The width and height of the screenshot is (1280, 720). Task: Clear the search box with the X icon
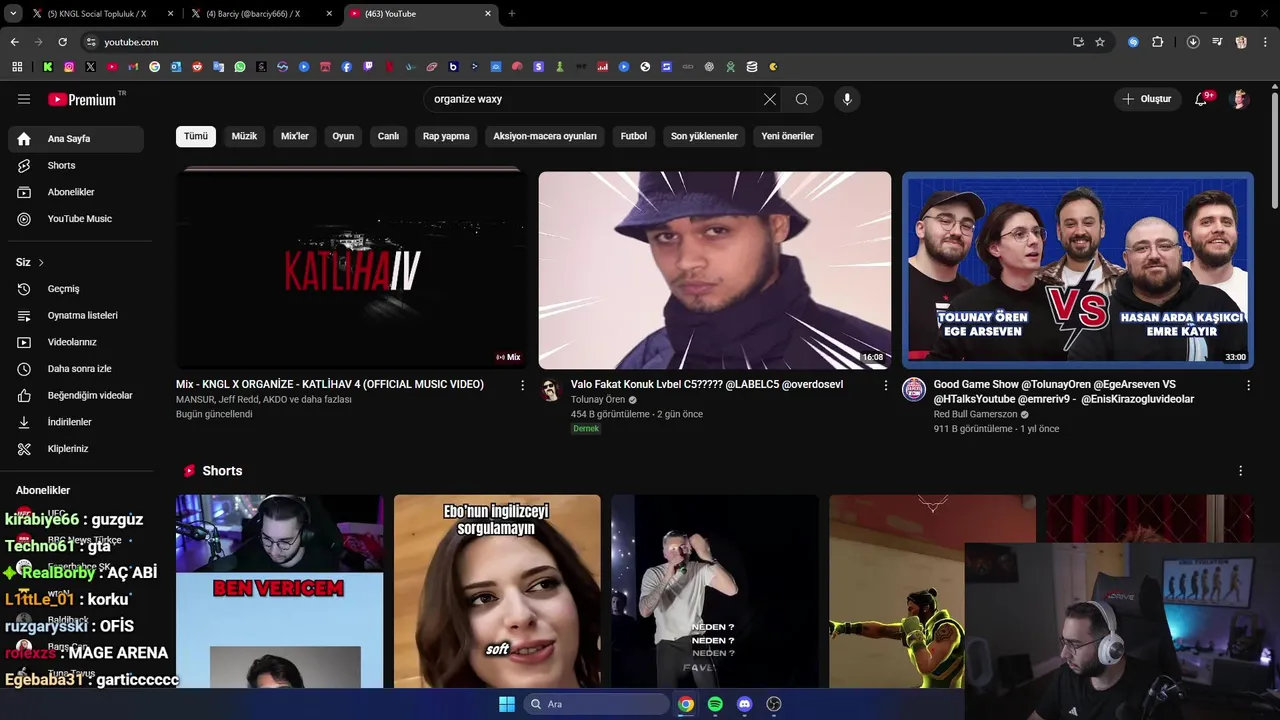[x=769, y=99]
